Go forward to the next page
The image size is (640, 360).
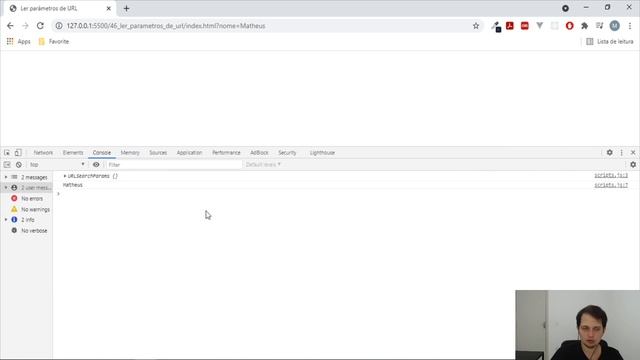tap(25, 26)
